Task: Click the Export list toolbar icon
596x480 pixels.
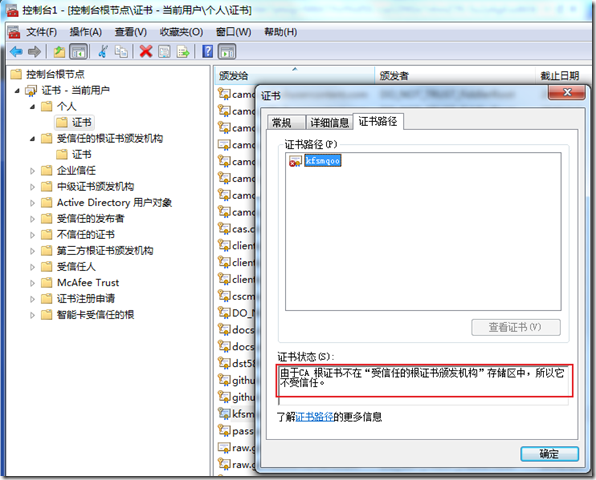Action: point(183,51)
